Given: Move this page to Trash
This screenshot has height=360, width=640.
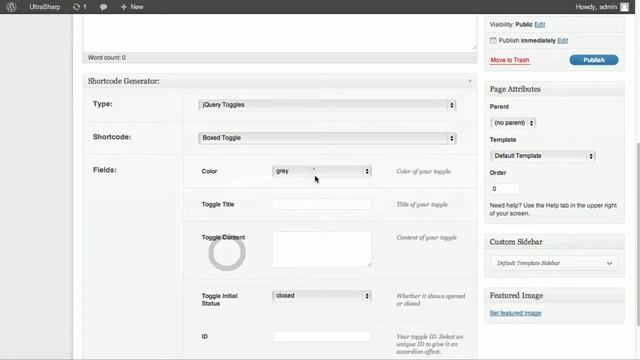Looking at the screenshot, I should 510,60.
